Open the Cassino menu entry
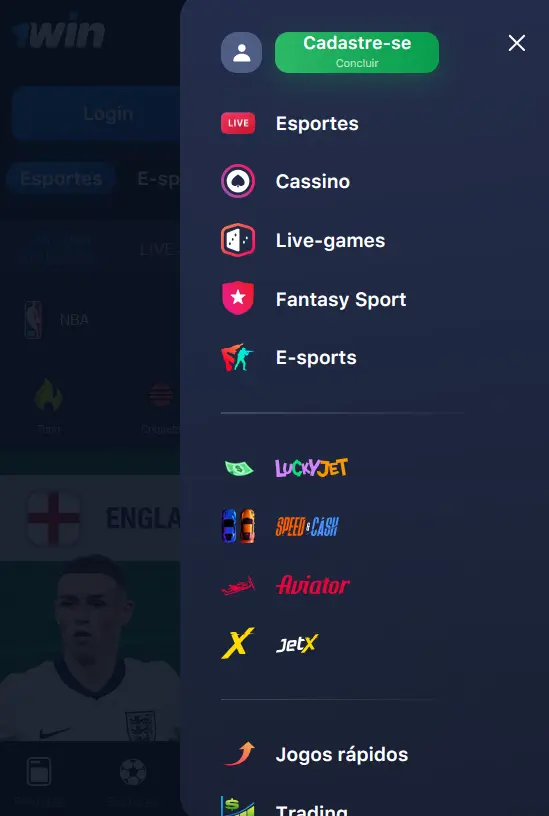 pyautogui.click(x=312, y=181)
